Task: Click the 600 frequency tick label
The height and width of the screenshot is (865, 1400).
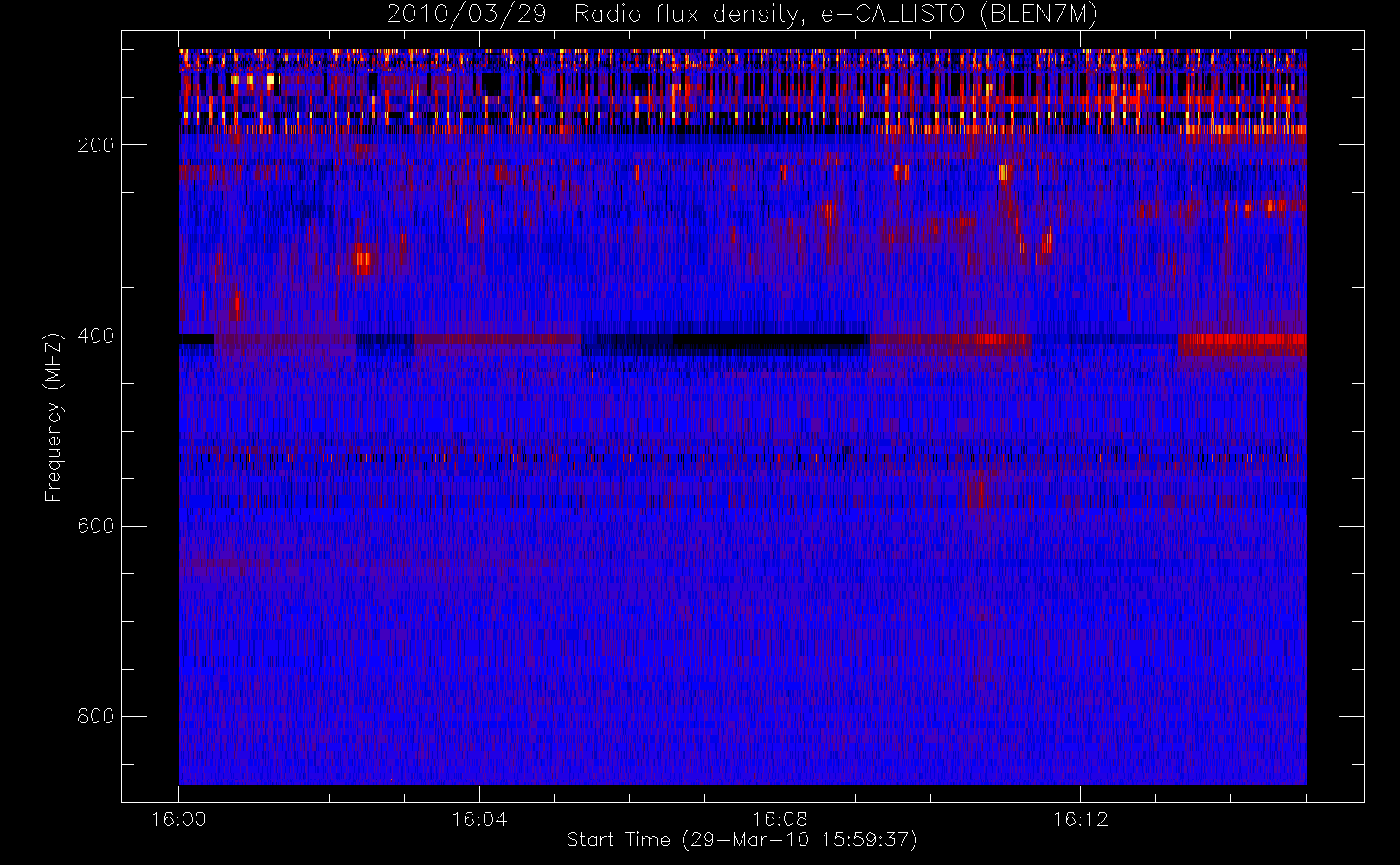Action: click(x=95, y=526)
